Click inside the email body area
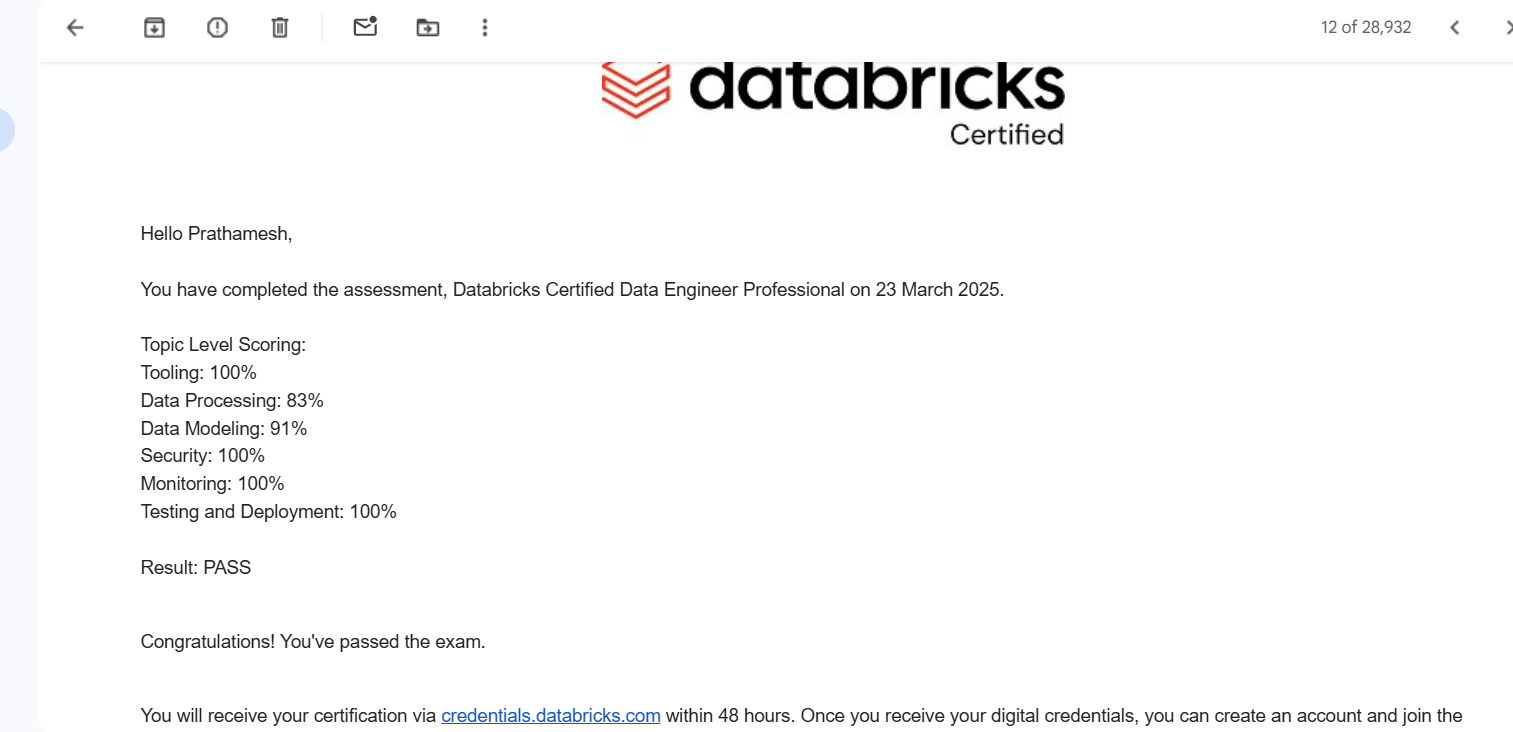 (x=700, y=450)
